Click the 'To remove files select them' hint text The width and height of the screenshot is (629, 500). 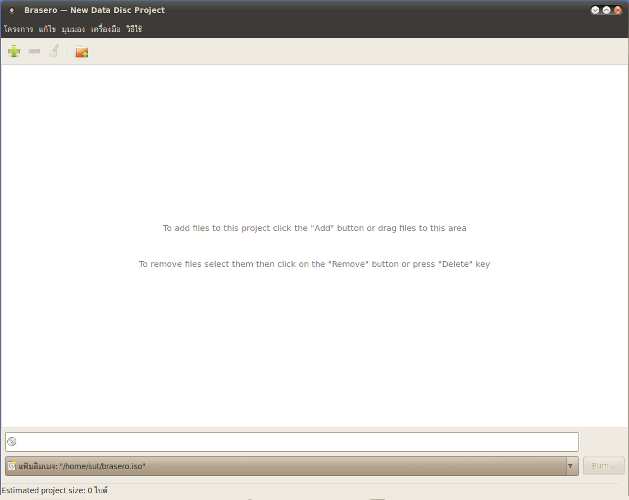tap(314, 264)
